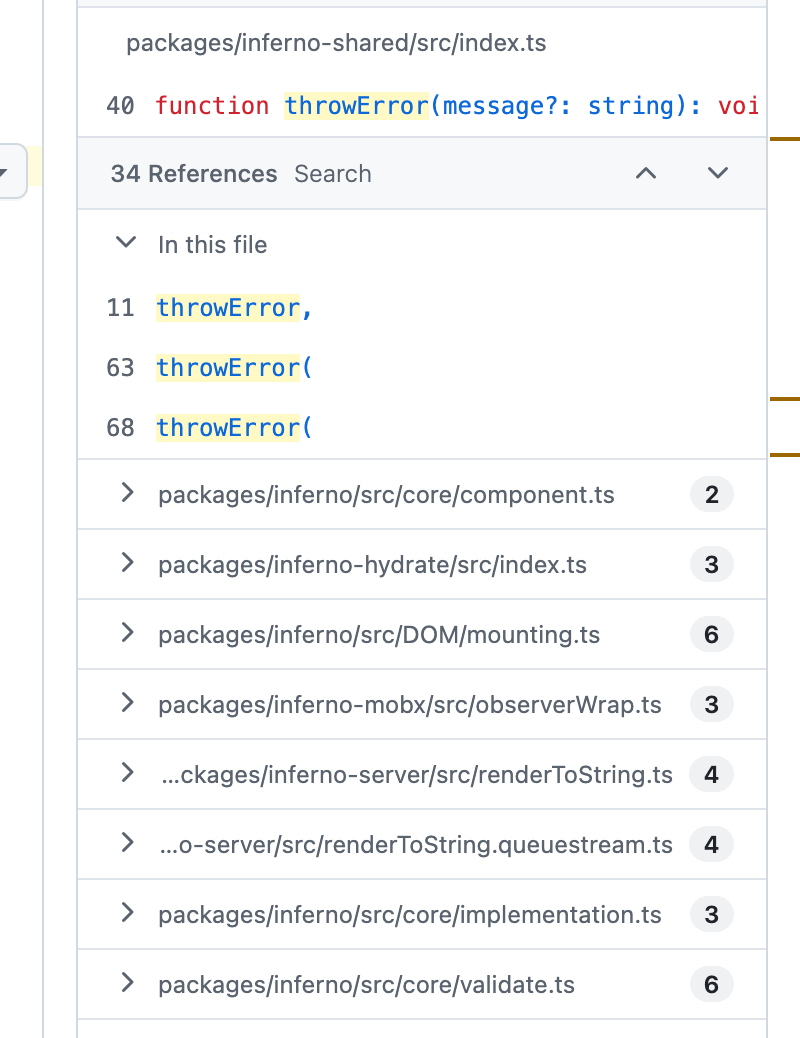Expand core/validate.ts references
Screen dimensions: 800x1038
coord(127,984)
